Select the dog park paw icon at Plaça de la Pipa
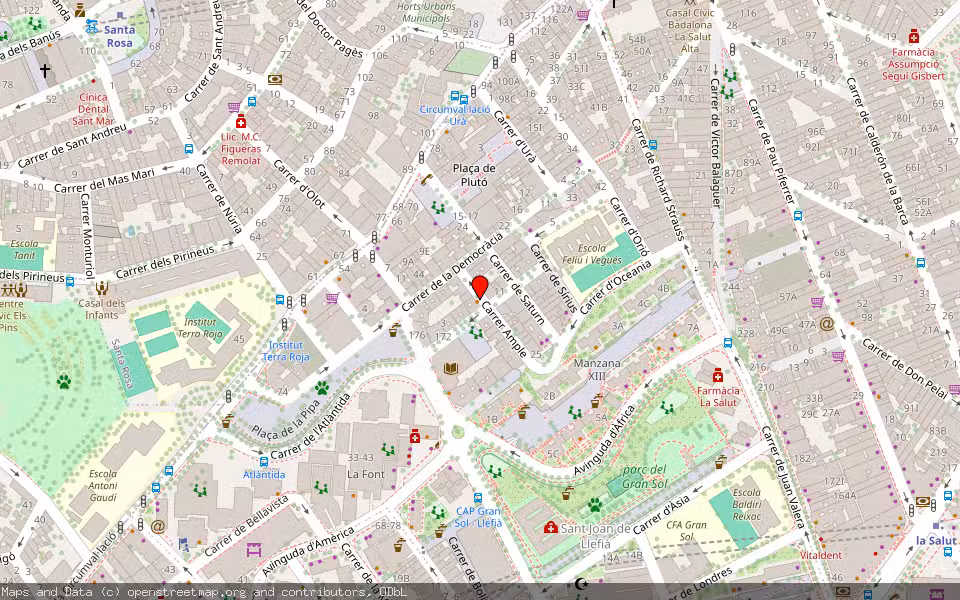The image size is (960, 600). pos(322,388)
